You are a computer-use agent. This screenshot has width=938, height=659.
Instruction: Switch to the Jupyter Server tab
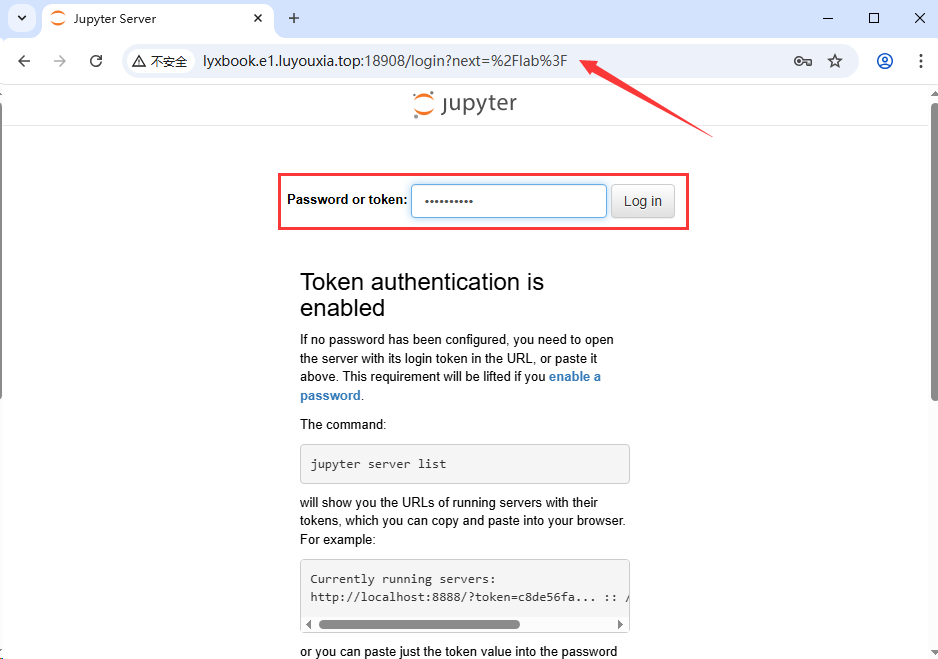coord(140,18)
